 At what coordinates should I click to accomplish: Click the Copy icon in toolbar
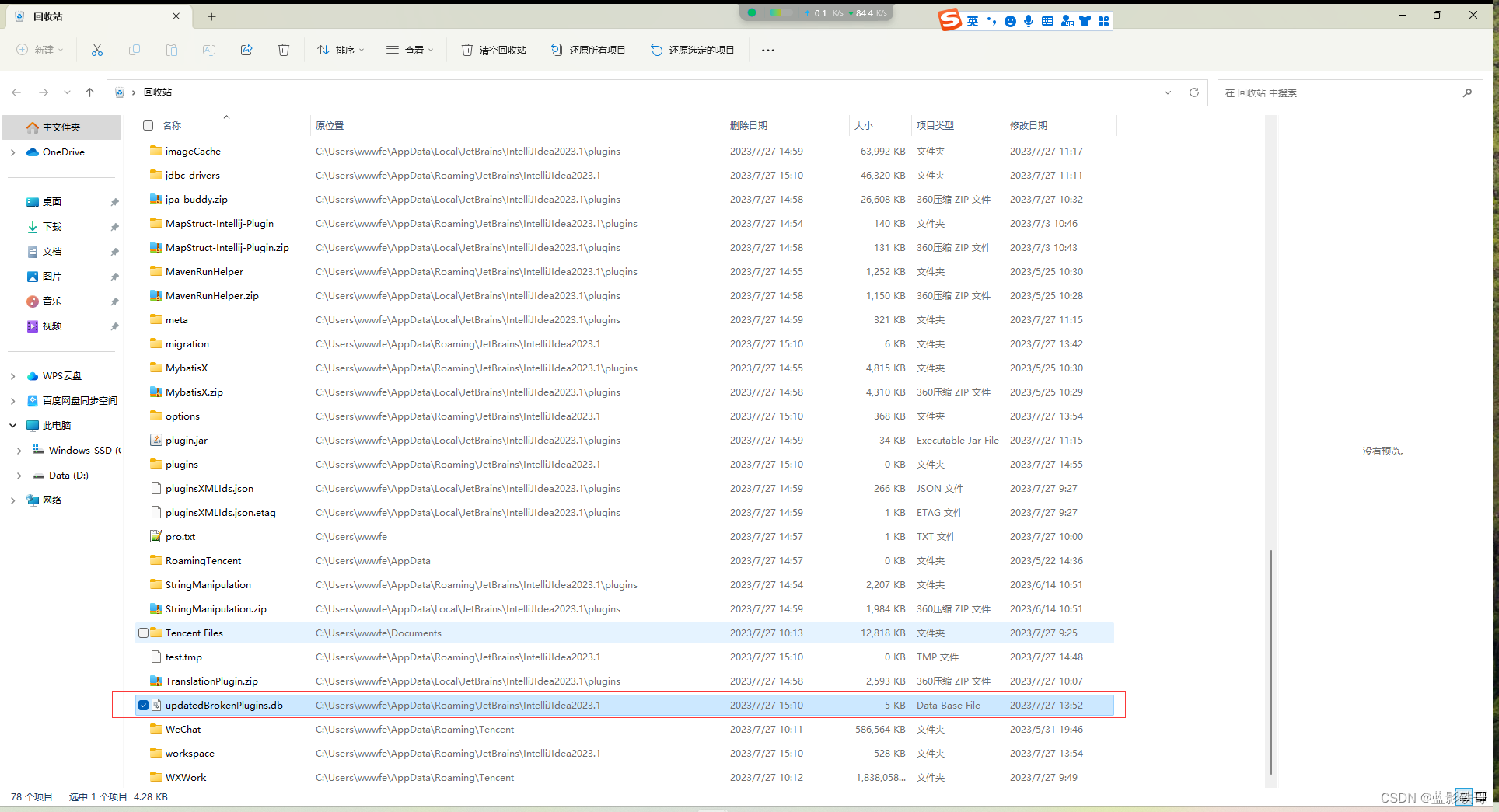point(135,50)
